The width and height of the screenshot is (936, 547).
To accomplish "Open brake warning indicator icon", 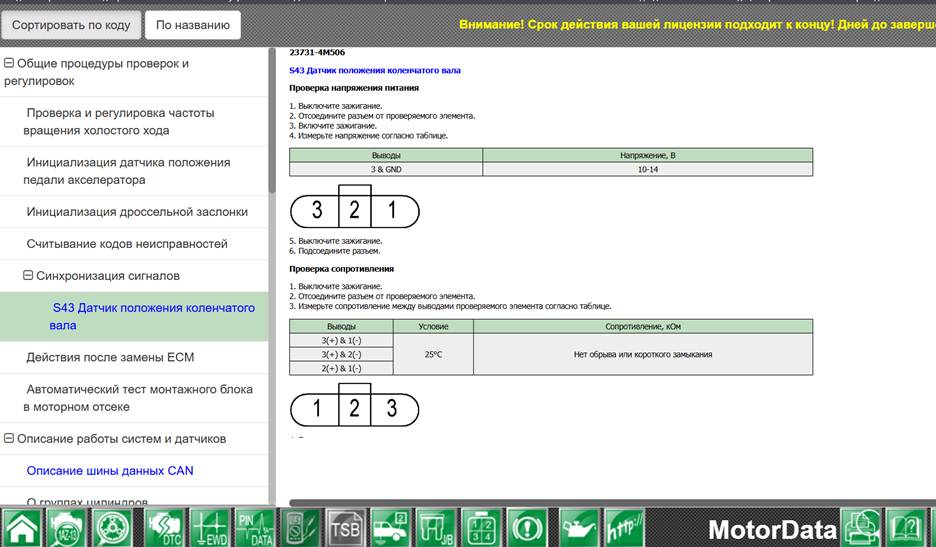I will tap(526, 528).
